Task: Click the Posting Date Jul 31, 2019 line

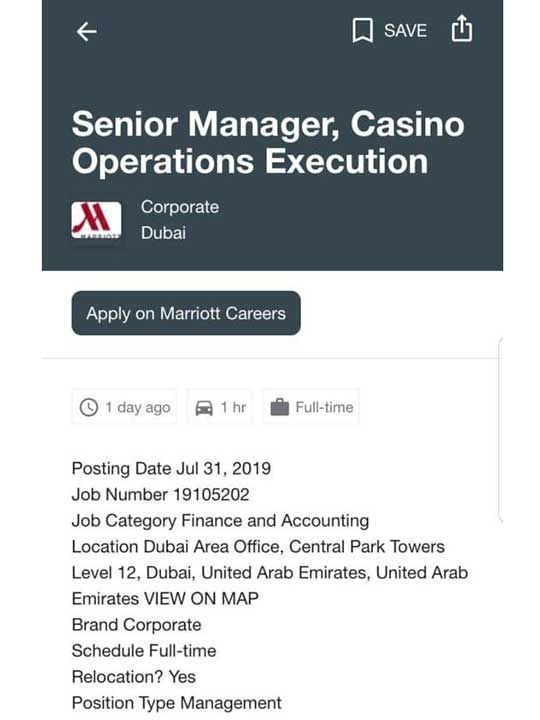Action: [x=171, y=468]
